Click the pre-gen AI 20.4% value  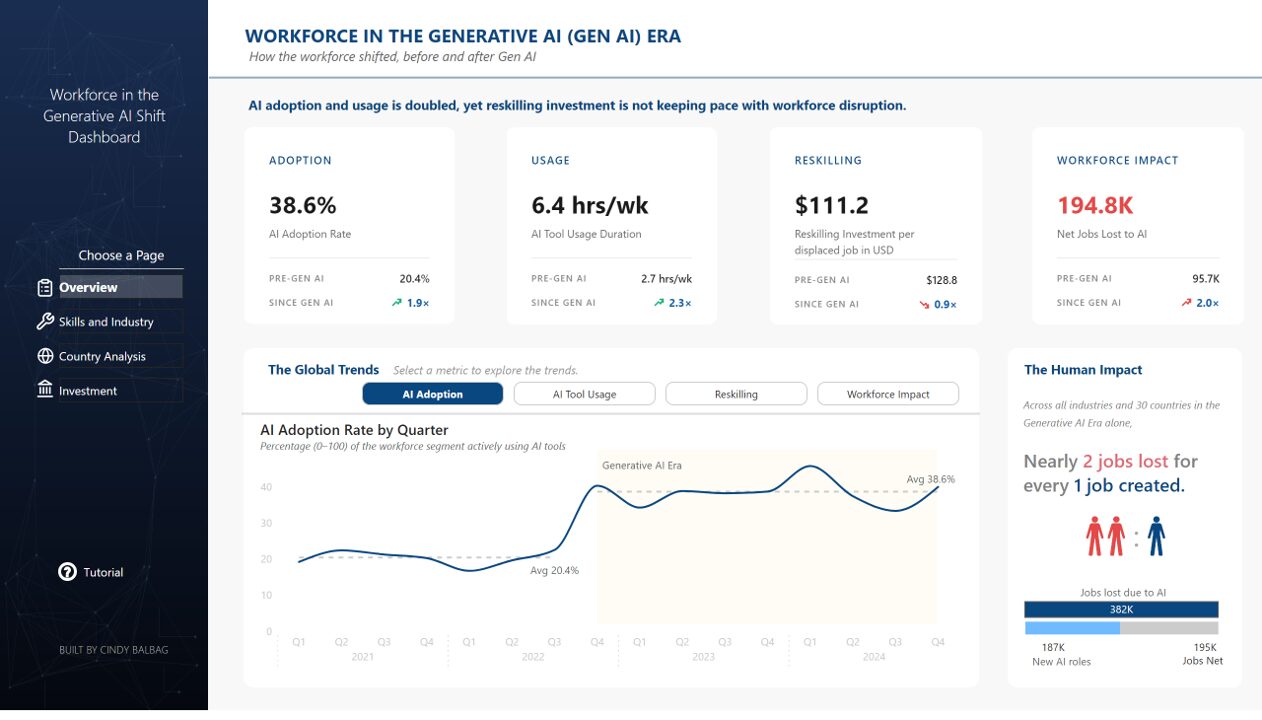tap(414, 279)
